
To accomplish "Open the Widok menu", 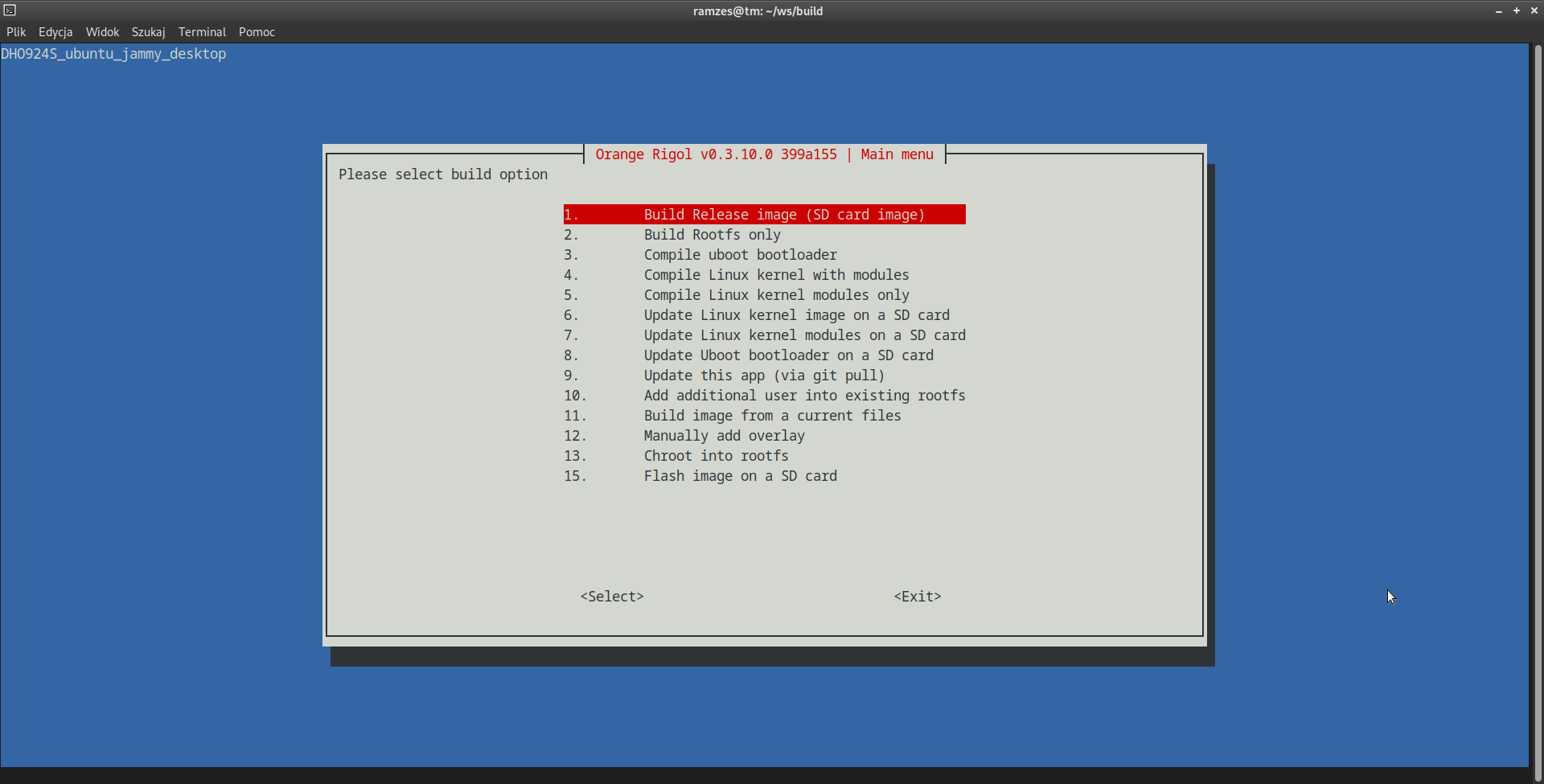I will pyautogui.click(x=102, y=32).
